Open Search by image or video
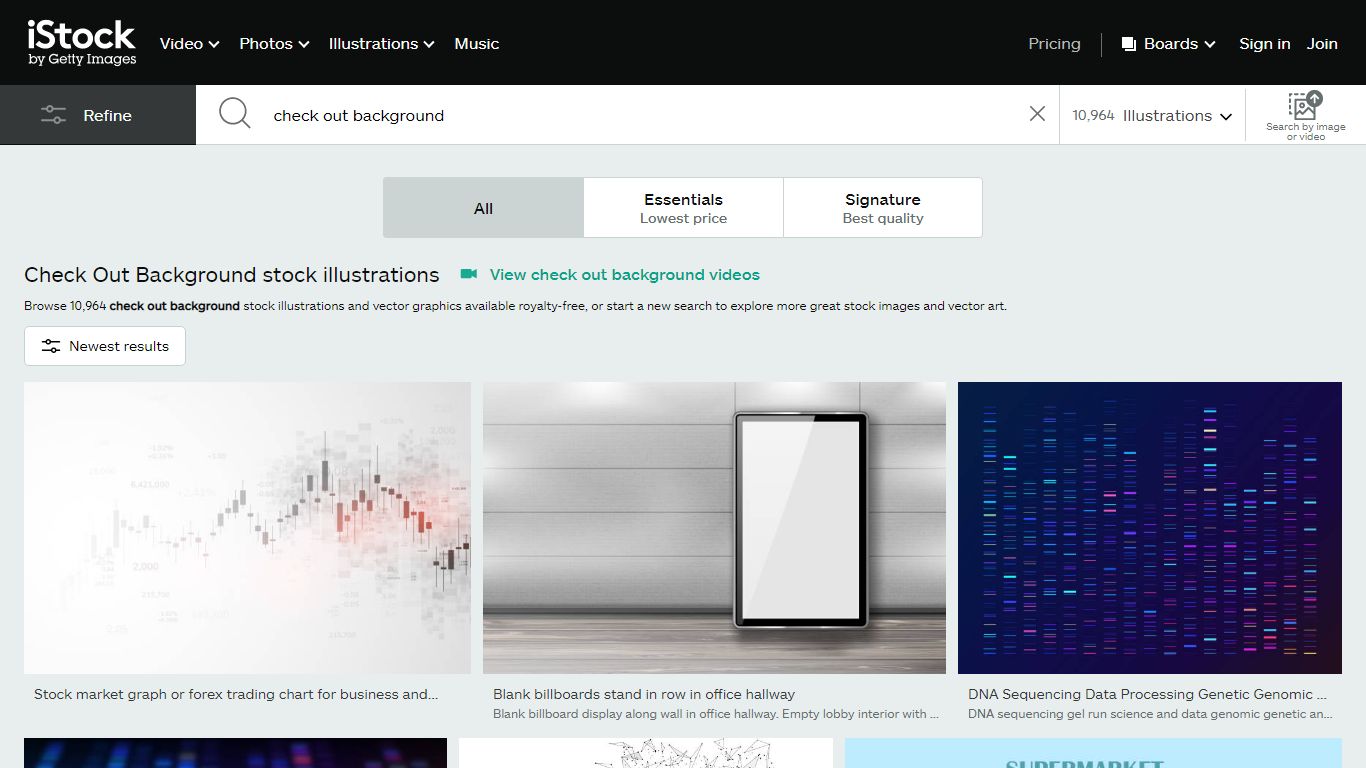The width and height of the screenshot is (1366, 768). point(1305,115)
